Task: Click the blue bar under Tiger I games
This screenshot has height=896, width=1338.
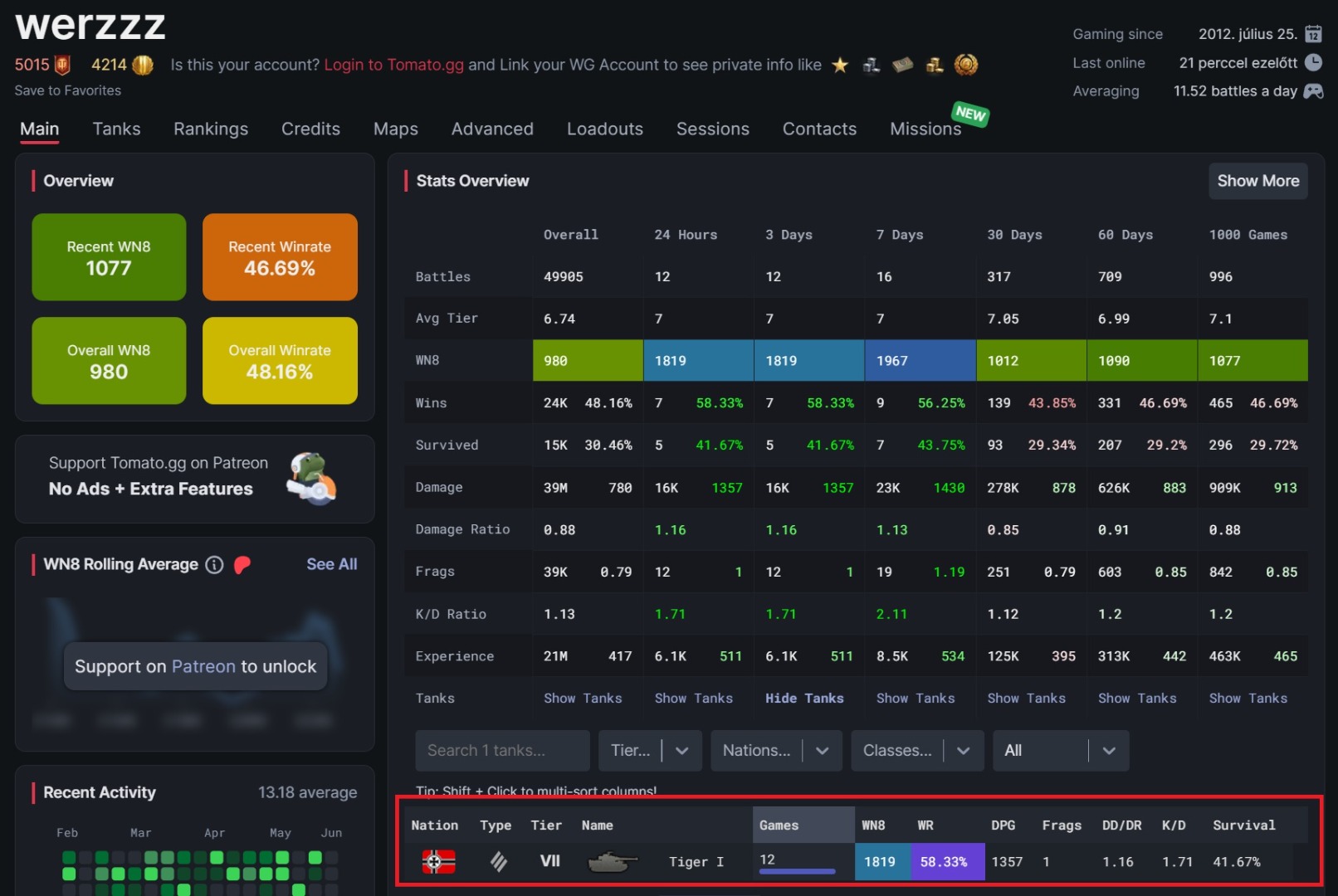Action: (x=797, y=871)
